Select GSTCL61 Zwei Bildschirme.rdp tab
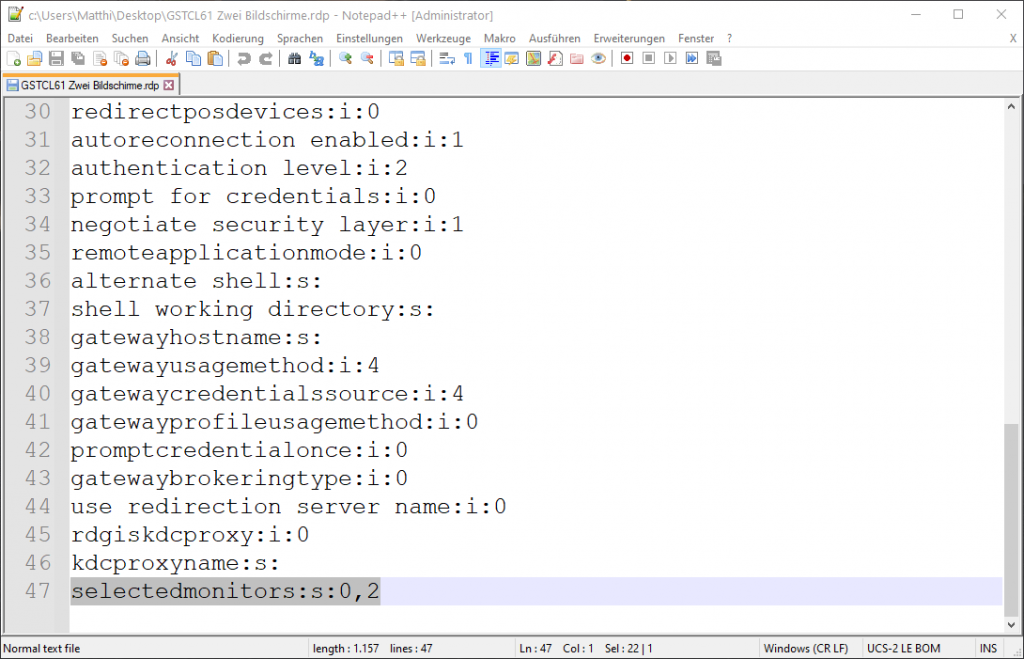The image size is (1024, 659). click(89, 86)
